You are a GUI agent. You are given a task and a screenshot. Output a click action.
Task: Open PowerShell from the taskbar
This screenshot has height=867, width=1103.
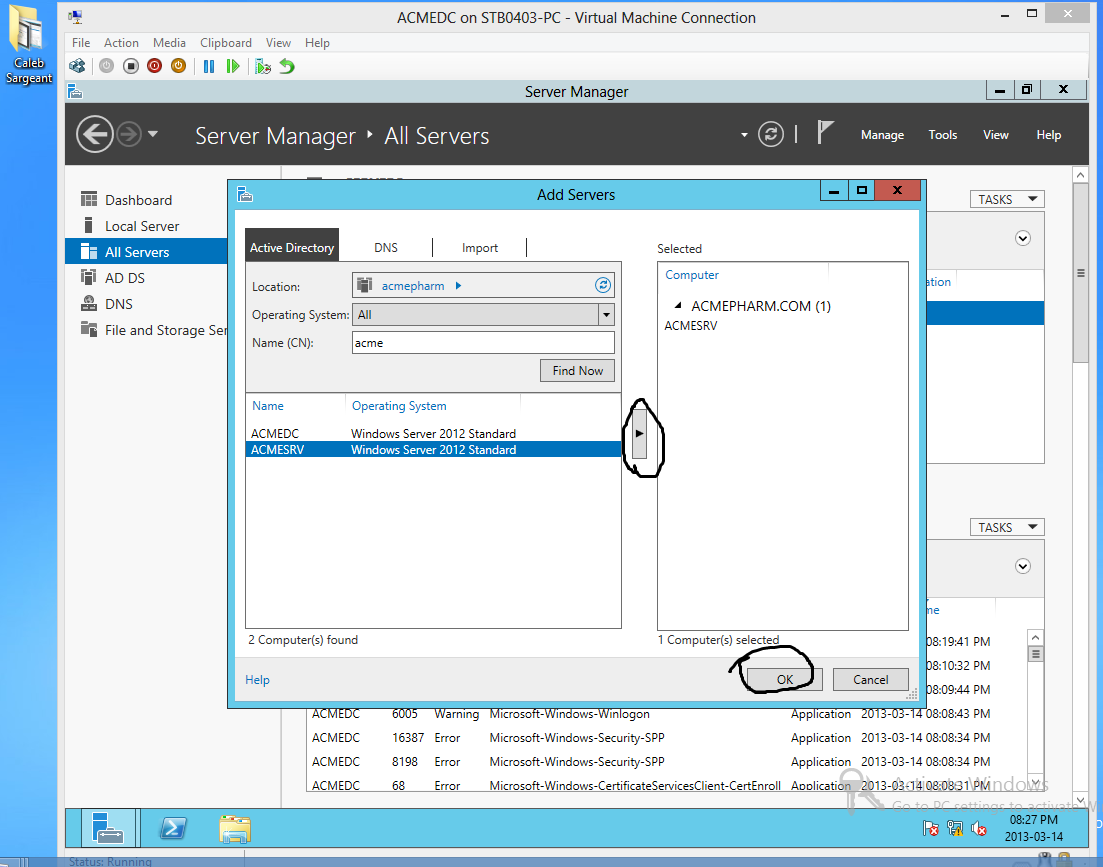[173, 828]
